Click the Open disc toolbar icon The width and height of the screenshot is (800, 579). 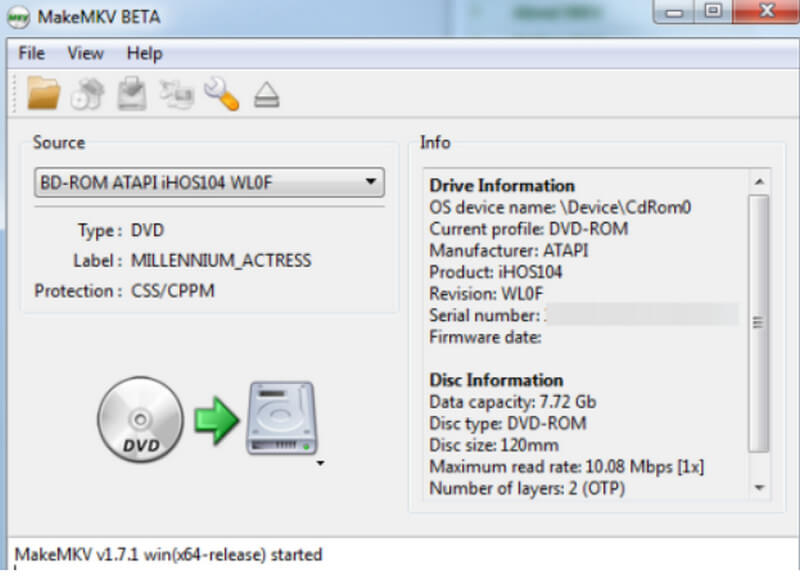88,94
